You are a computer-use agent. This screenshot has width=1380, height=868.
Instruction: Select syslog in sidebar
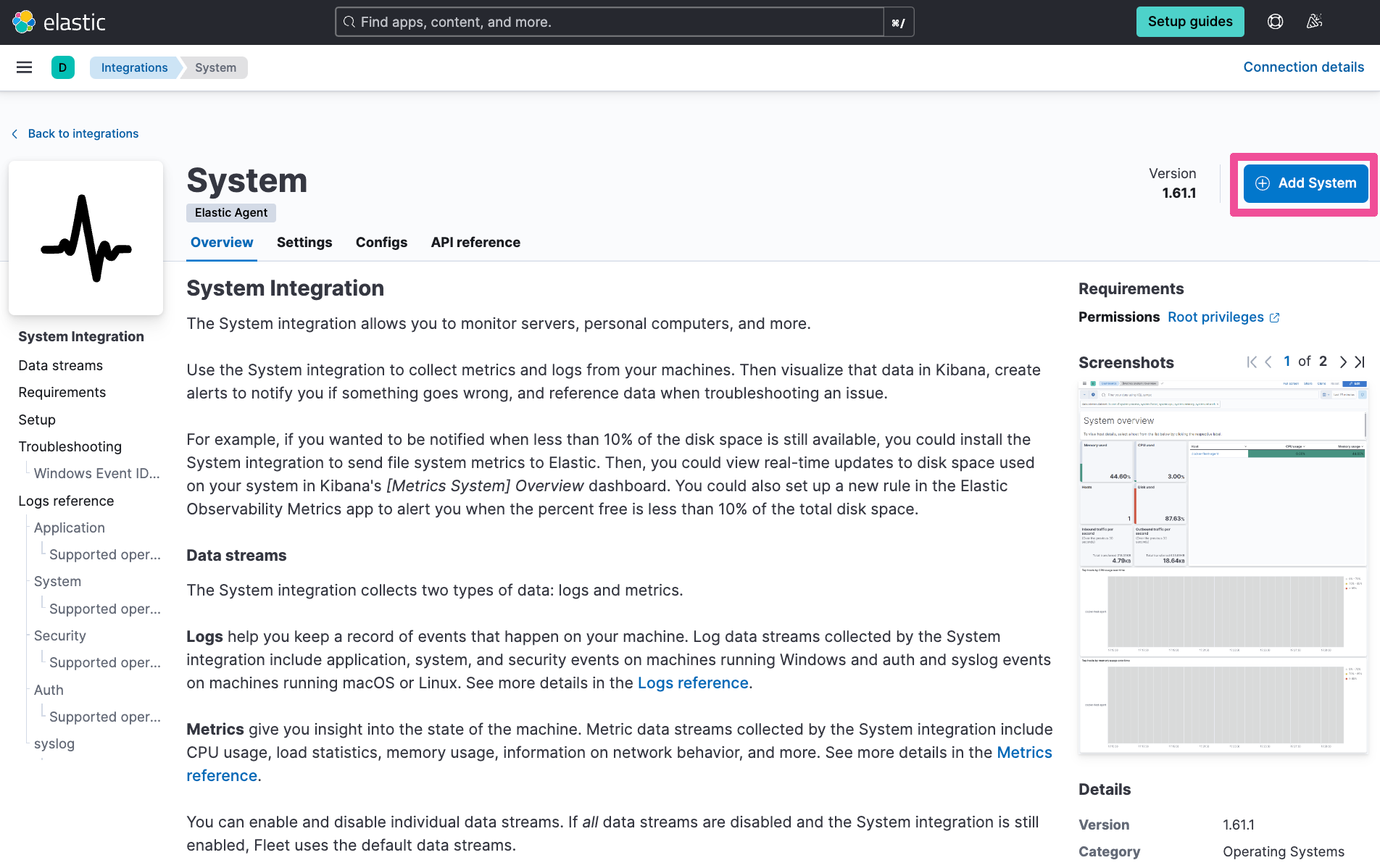click(x=54, y=743)
